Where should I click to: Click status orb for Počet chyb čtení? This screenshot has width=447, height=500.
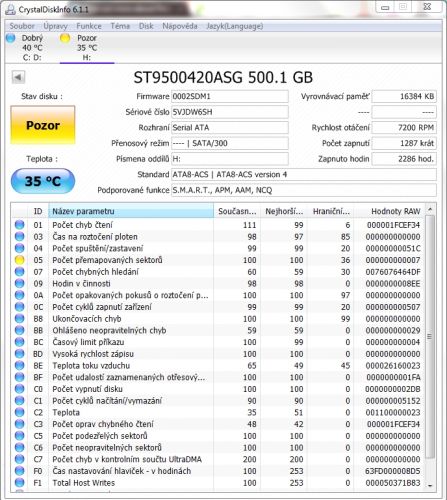coord(20,225)
